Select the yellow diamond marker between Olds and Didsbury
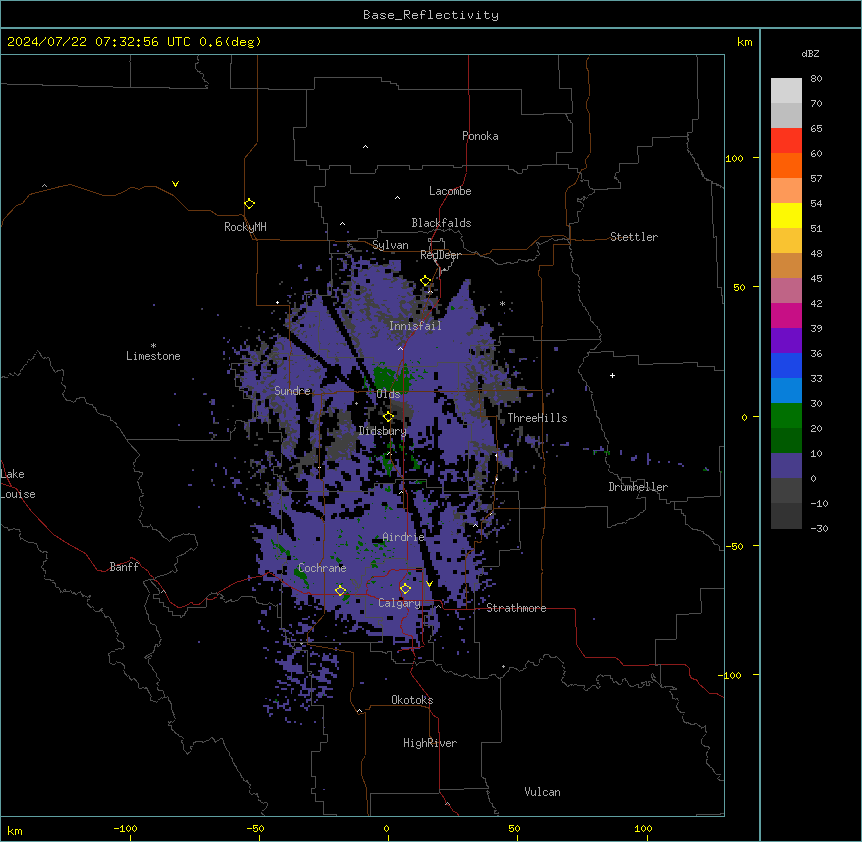This screenshot has height=842, width=862. click(388, 417)
